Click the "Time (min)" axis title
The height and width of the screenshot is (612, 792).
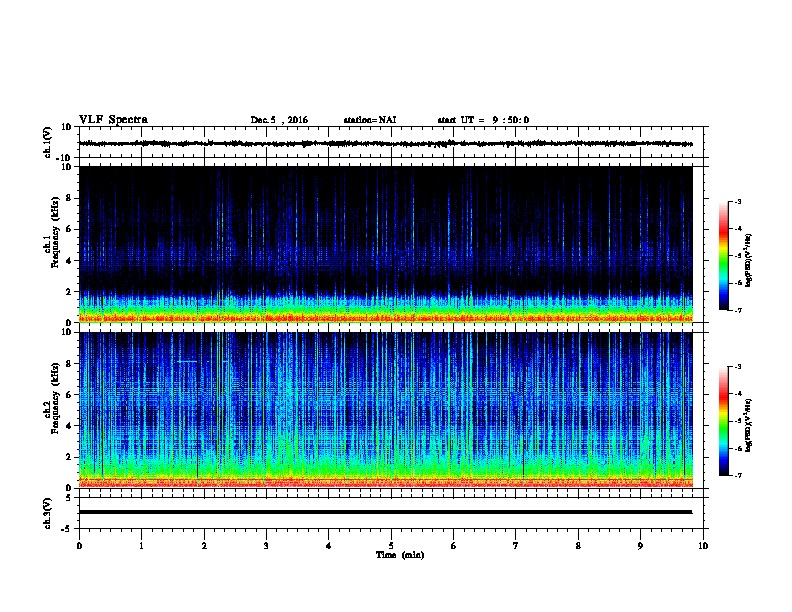[x=400, y=555]
